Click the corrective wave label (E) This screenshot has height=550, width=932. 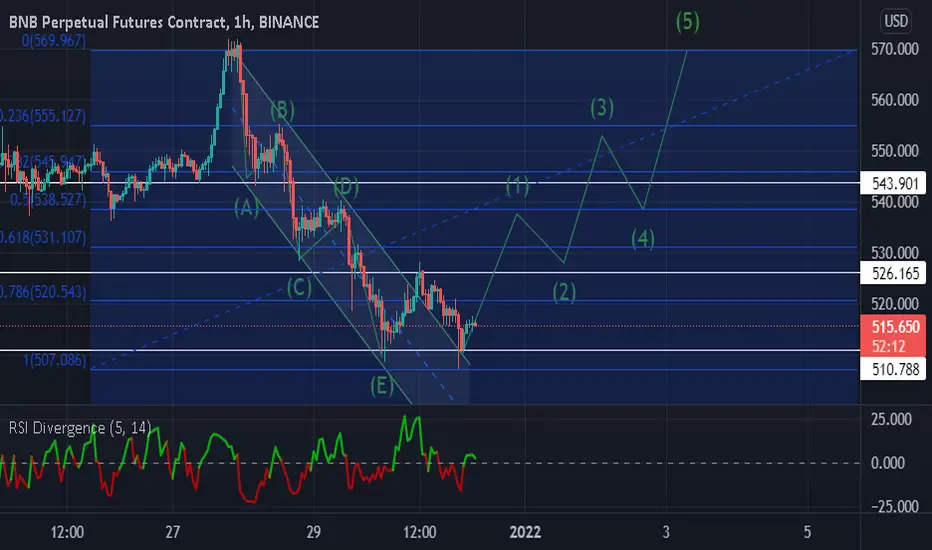(382, 386)
